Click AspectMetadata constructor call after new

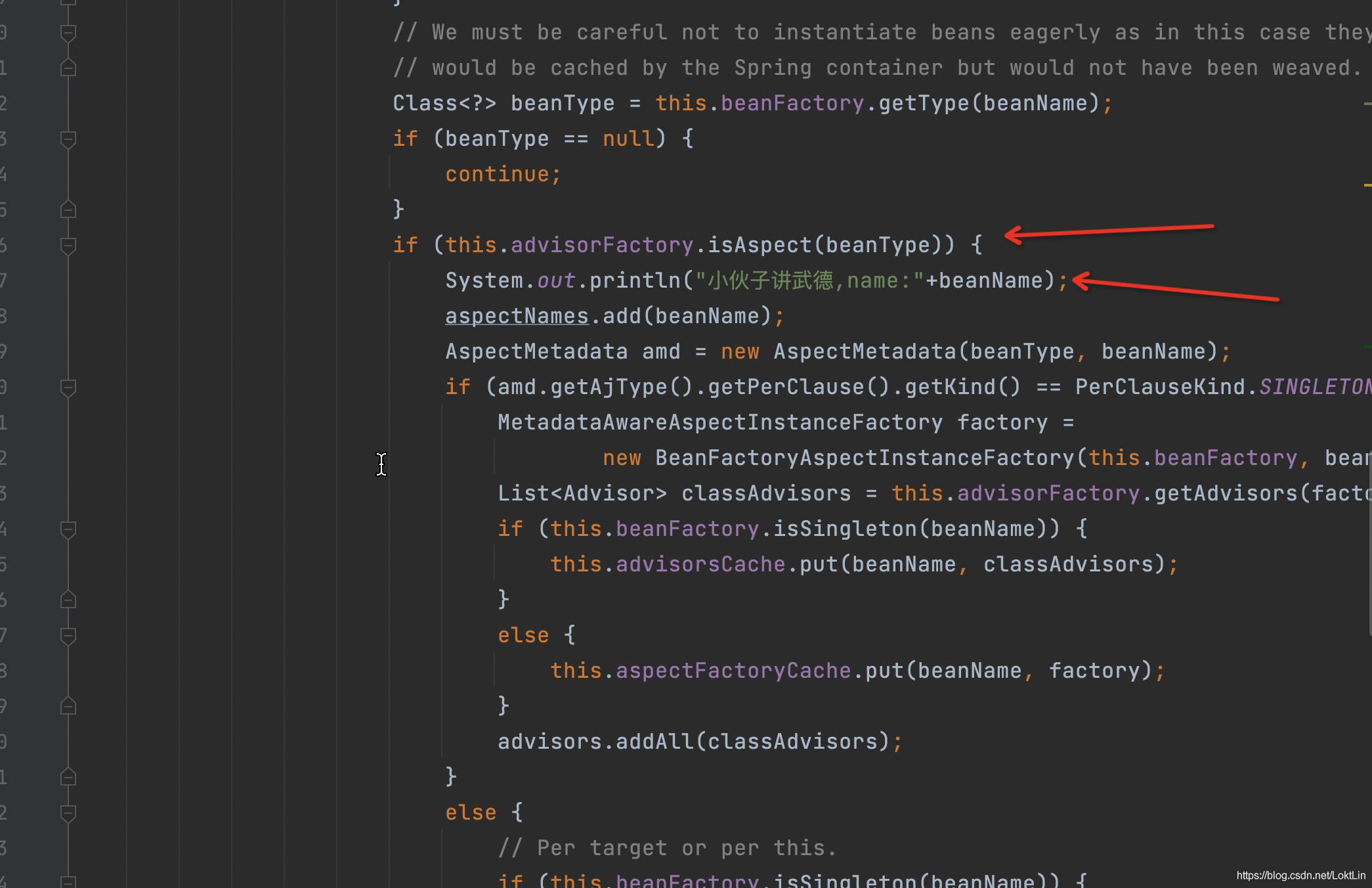[864, 351]
